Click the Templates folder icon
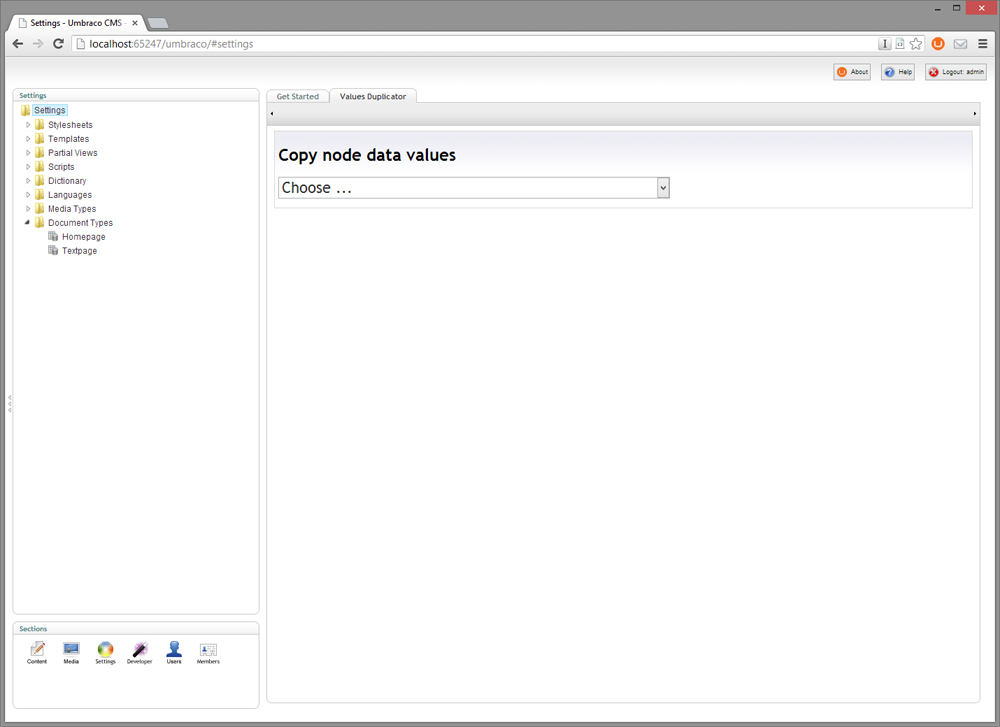 click(40, 139)
